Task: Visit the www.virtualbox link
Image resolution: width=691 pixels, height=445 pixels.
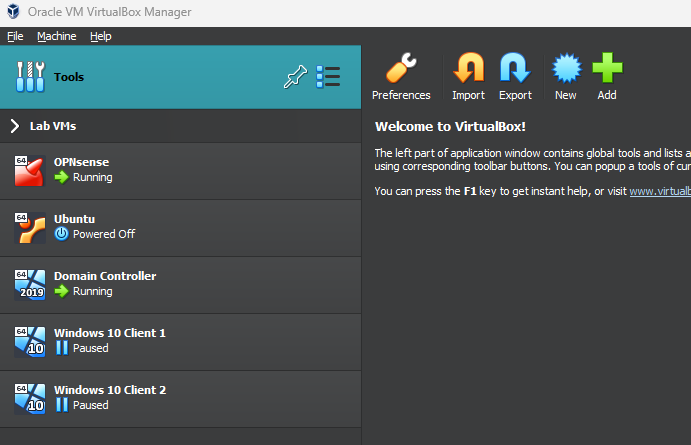Action: tap(659, 191)
